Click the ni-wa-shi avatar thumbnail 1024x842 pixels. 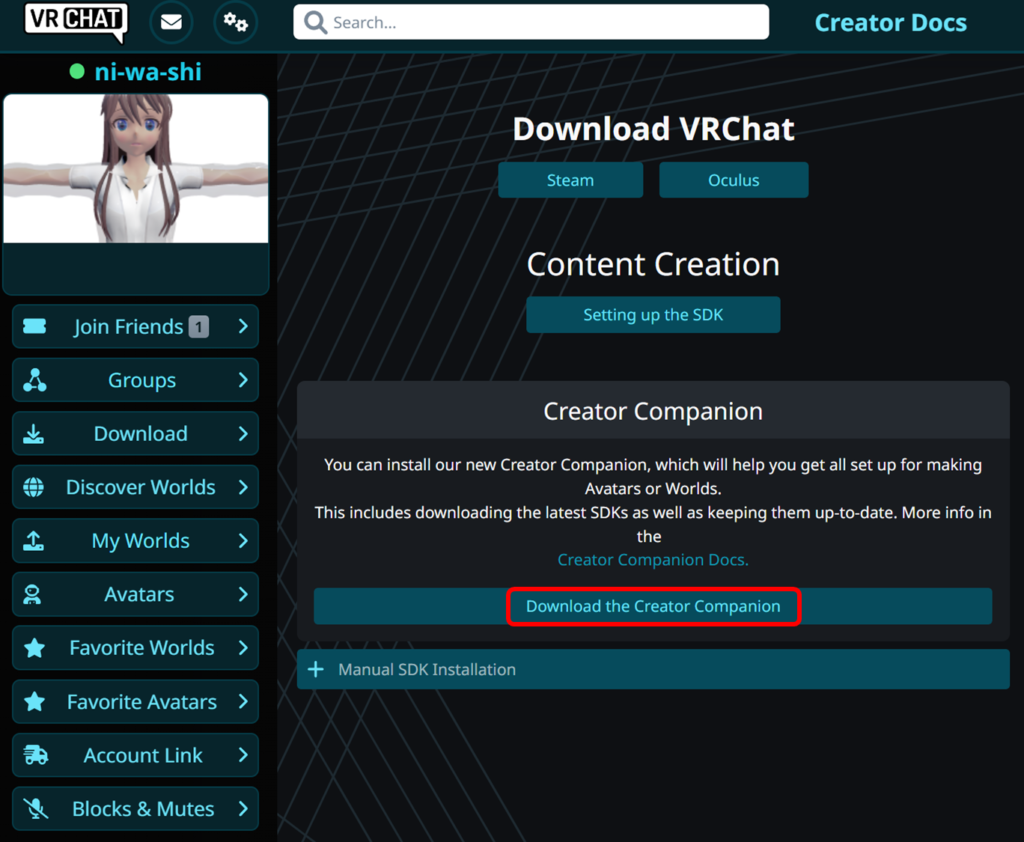click(x=136, y=169)
